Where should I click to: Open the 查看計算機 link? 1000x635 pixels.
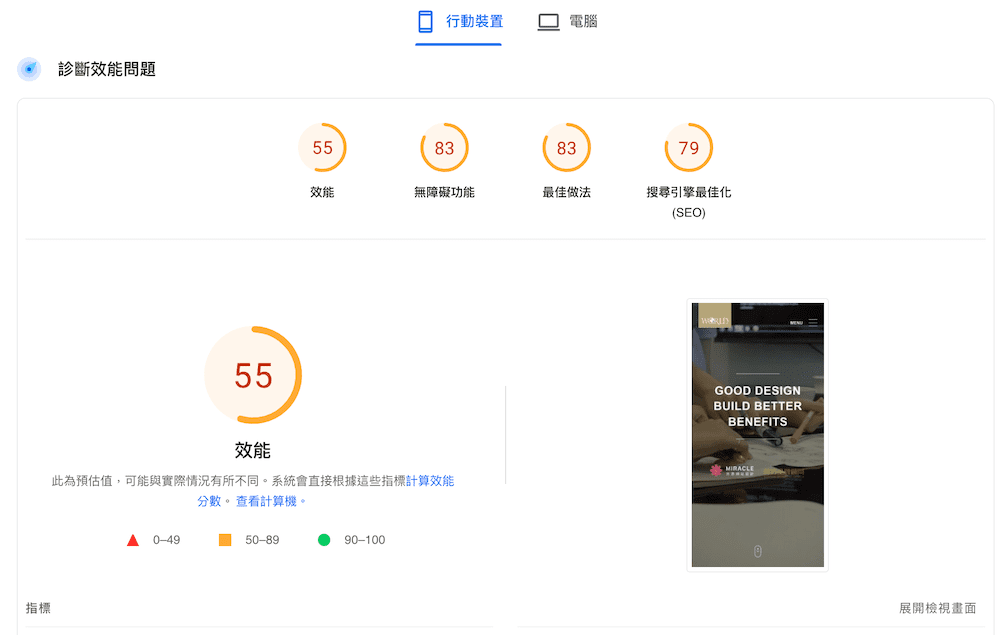(267, 501)
